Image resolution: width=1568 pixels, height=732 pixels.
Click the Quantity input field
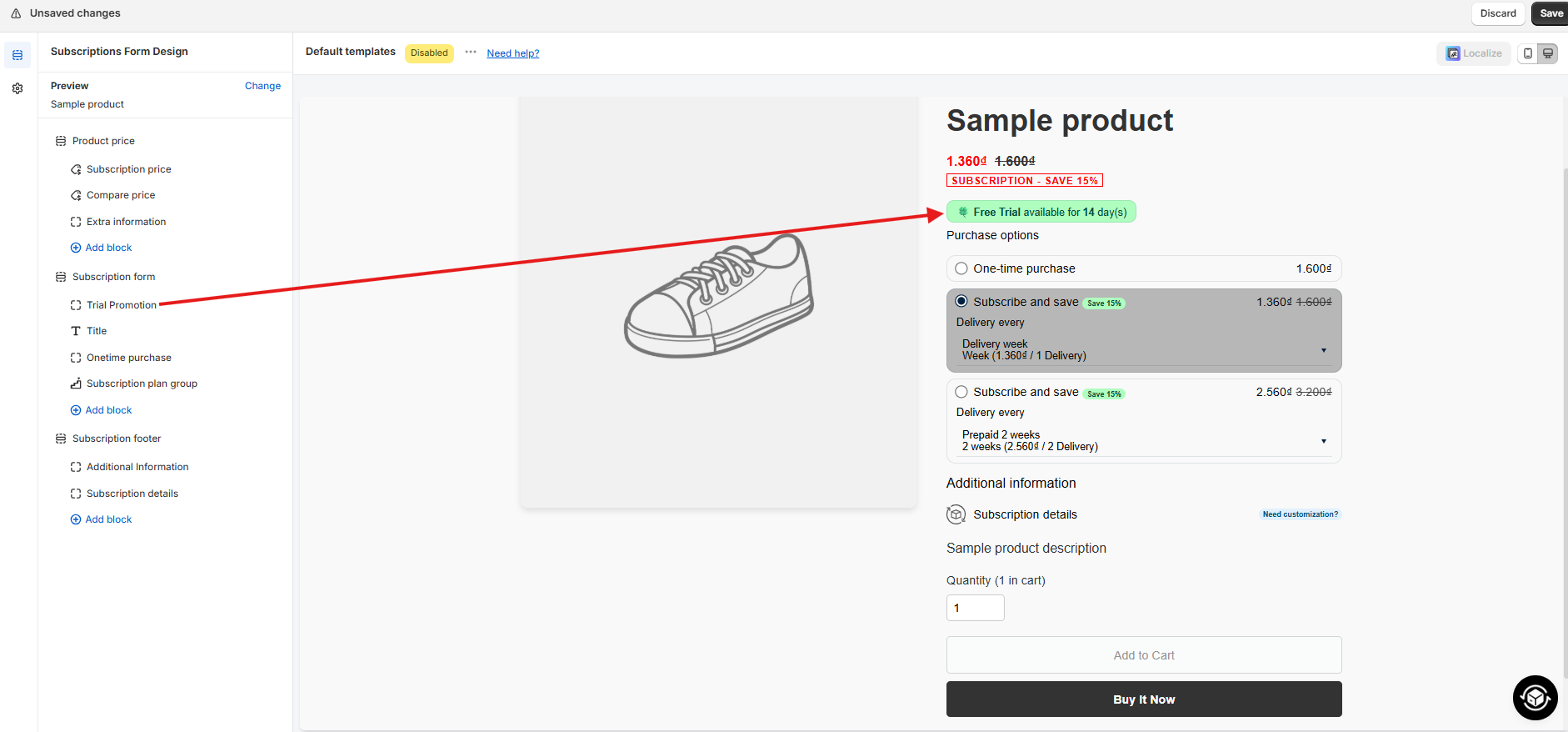(975, 608)
